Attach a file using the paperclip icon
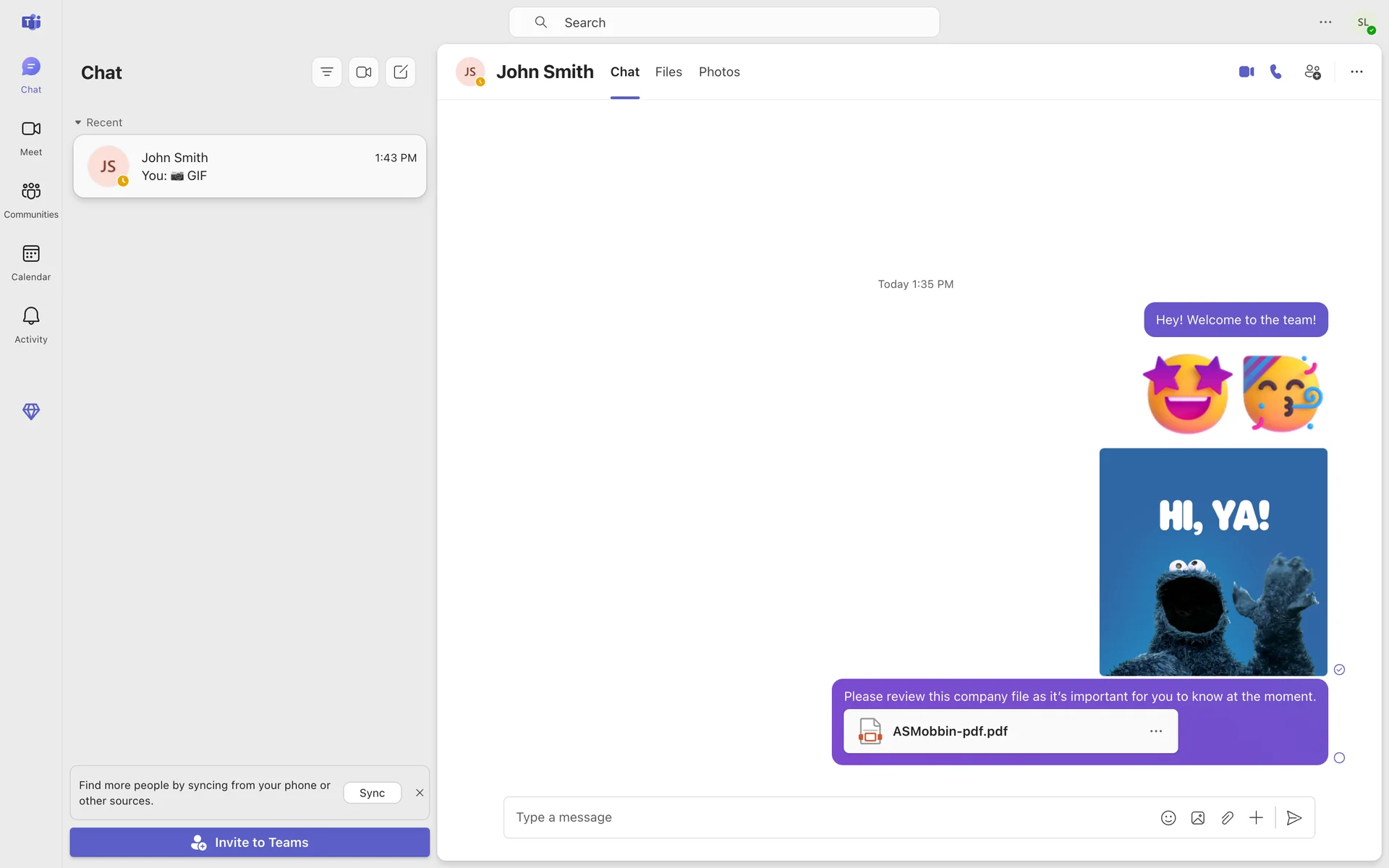This screenshot has height=868, width=1389. [x=1227, y=817]
